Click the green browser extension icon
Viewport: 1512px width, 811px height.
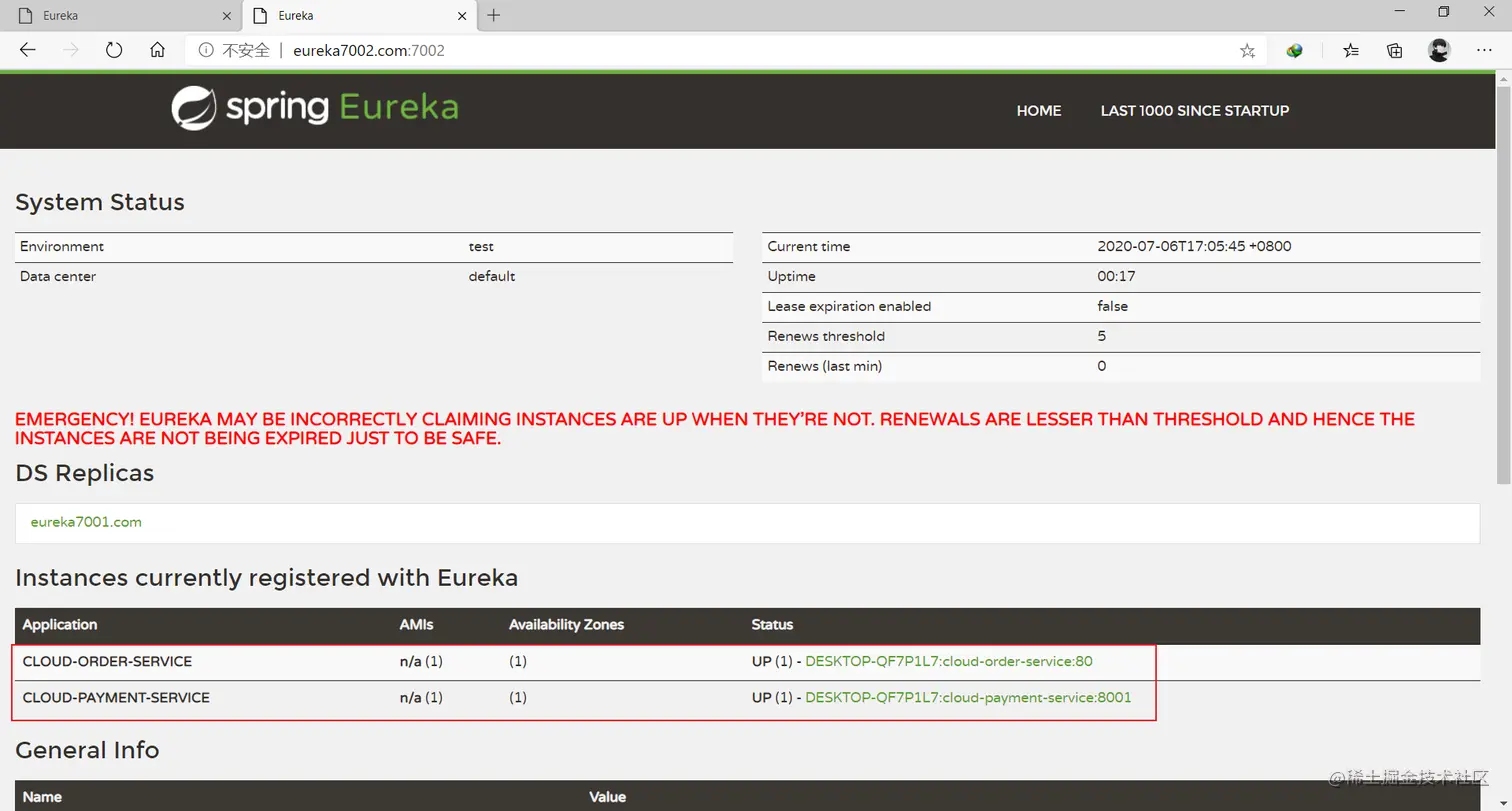(1295, 50)
